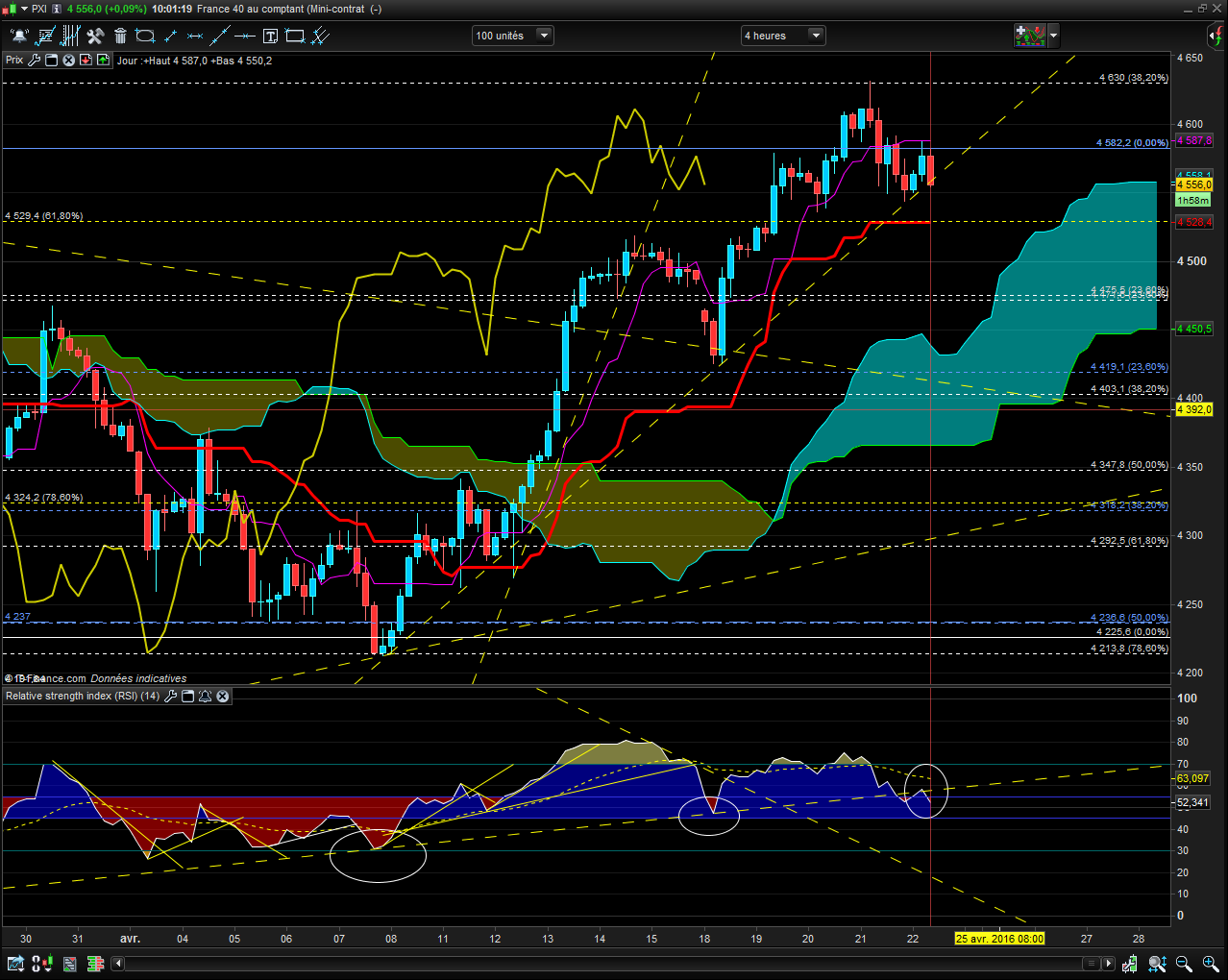Screen dimensions: 1228x980
Task: Click the 4 324,2 (78,60%) Fibonacci label
Action: pyautogui.click(x=43, y=498)
